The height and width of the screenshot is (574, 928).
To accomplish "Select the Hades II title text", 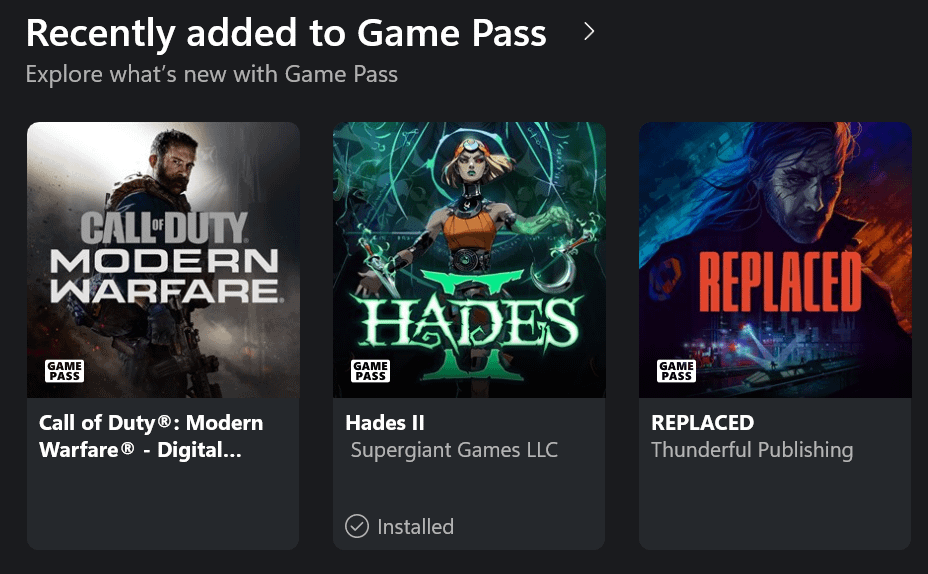I will (385, 423).
